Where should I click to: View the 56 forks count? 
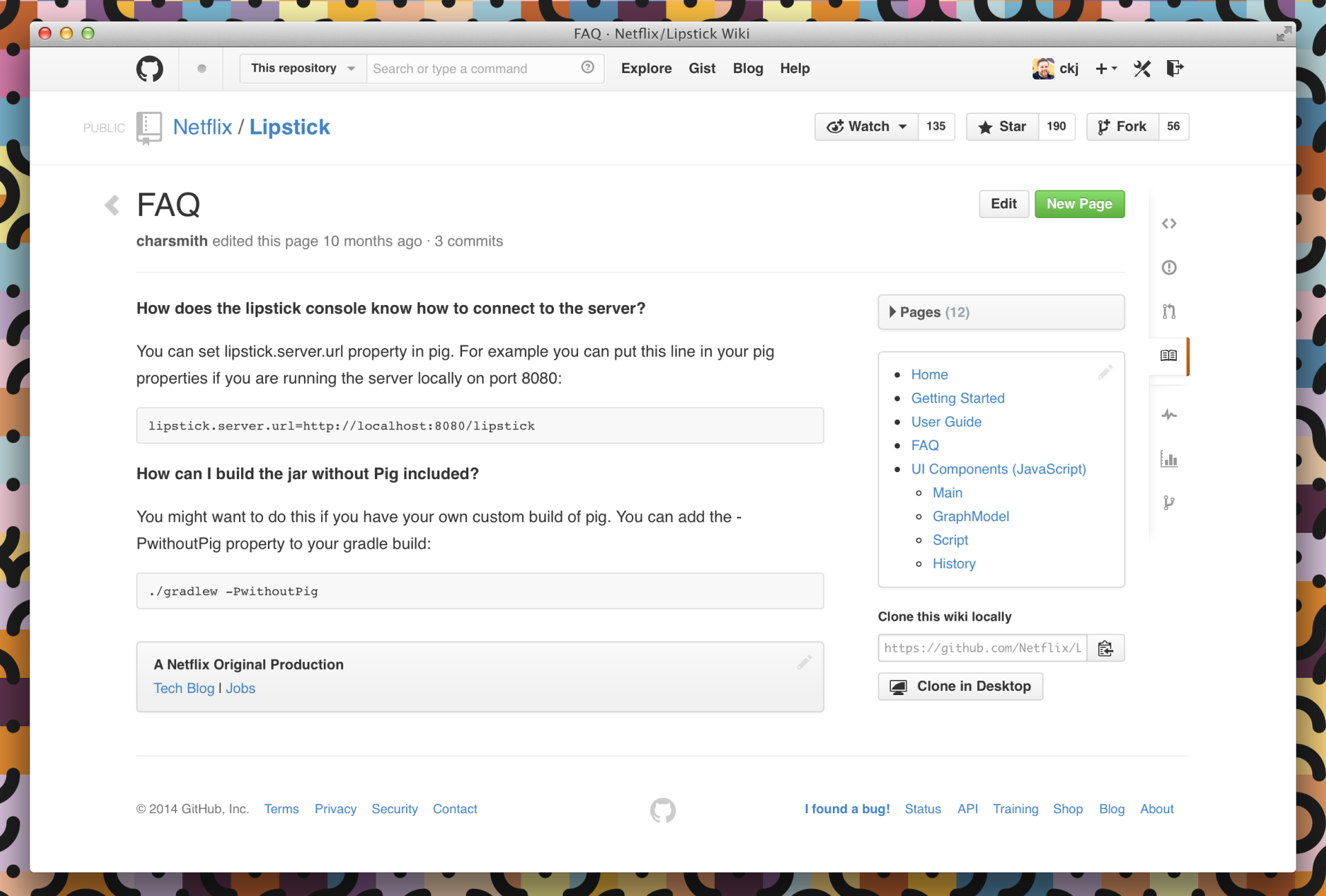point(1173,126)
